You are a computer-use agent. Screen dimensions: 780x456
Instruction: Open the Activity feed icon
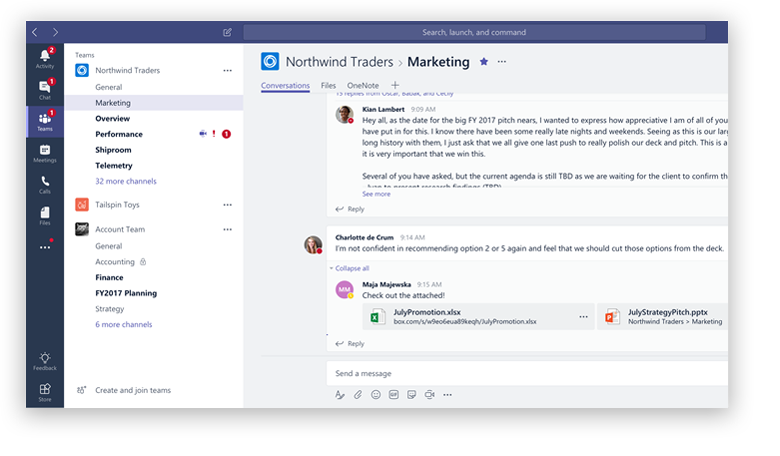pyautogui.click(x=45, y=58)
